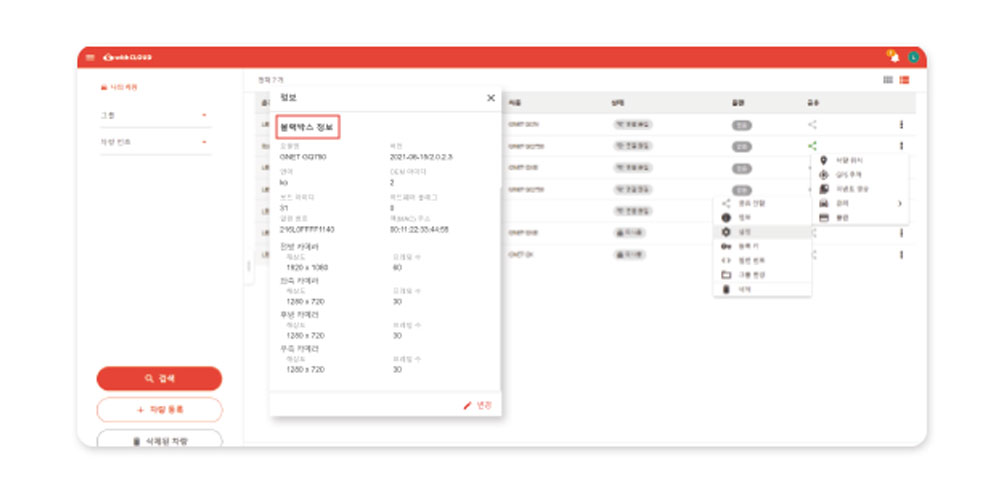This screenshot has width=1000, height=493.
Task: Choose the highlighted gear 설정 menu entry
Action: pyautogui.click(x=762, y=232)
